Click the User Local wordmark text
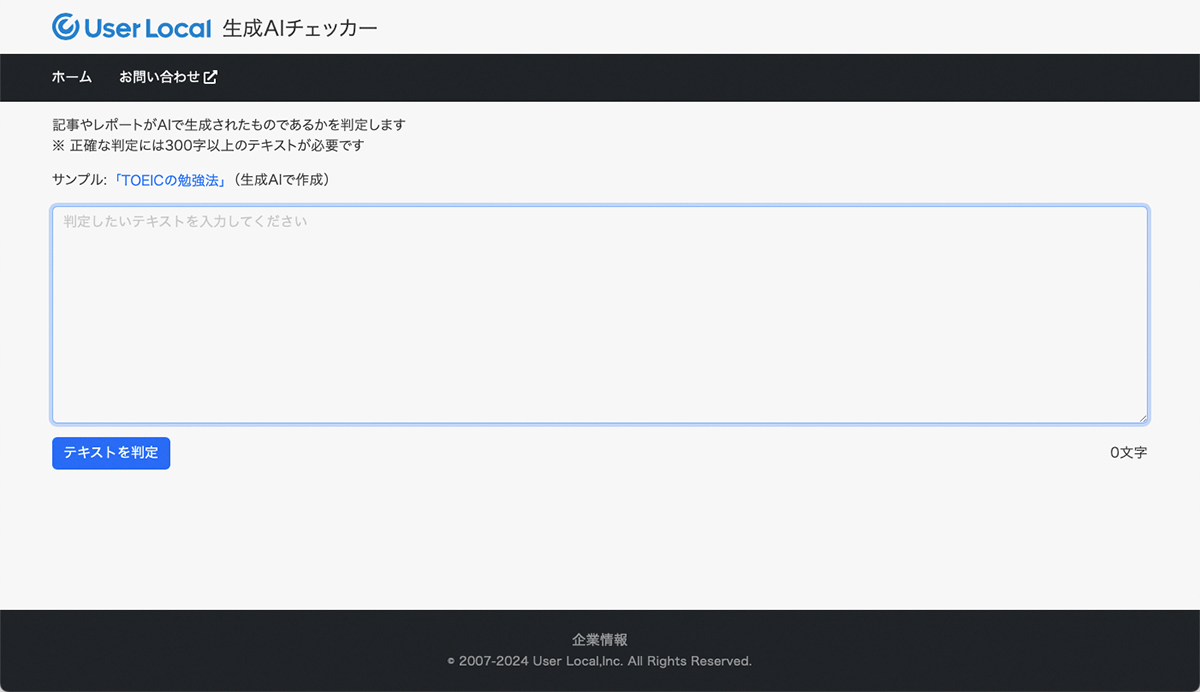1200x692 pixels. (148, 28)
